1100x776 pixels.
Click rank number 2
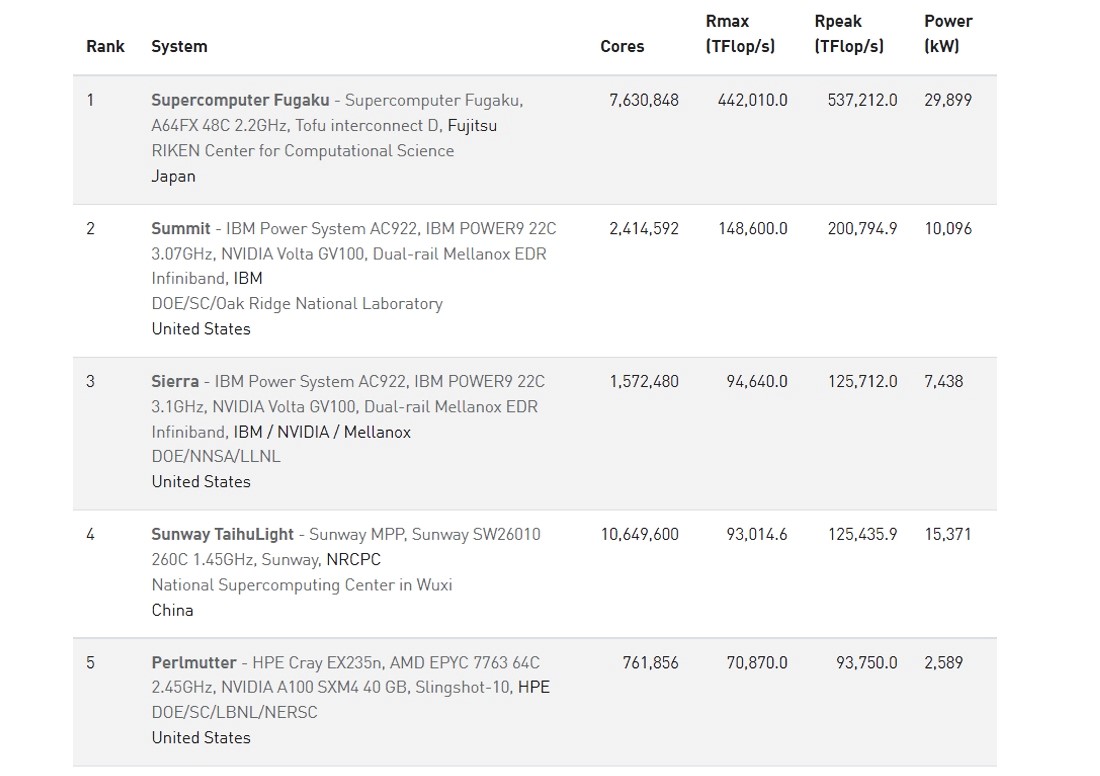tap(90, 229)
